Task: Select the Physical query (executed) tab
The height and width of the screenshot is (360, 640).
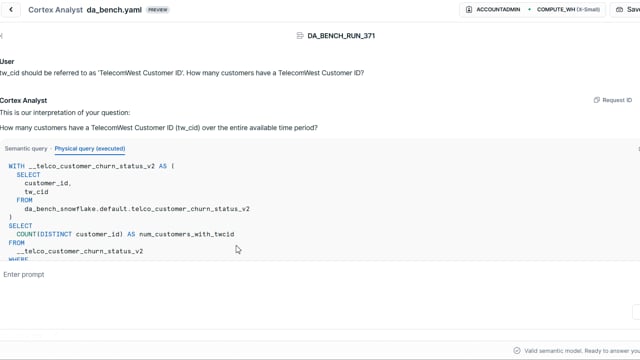Action: 90,149
